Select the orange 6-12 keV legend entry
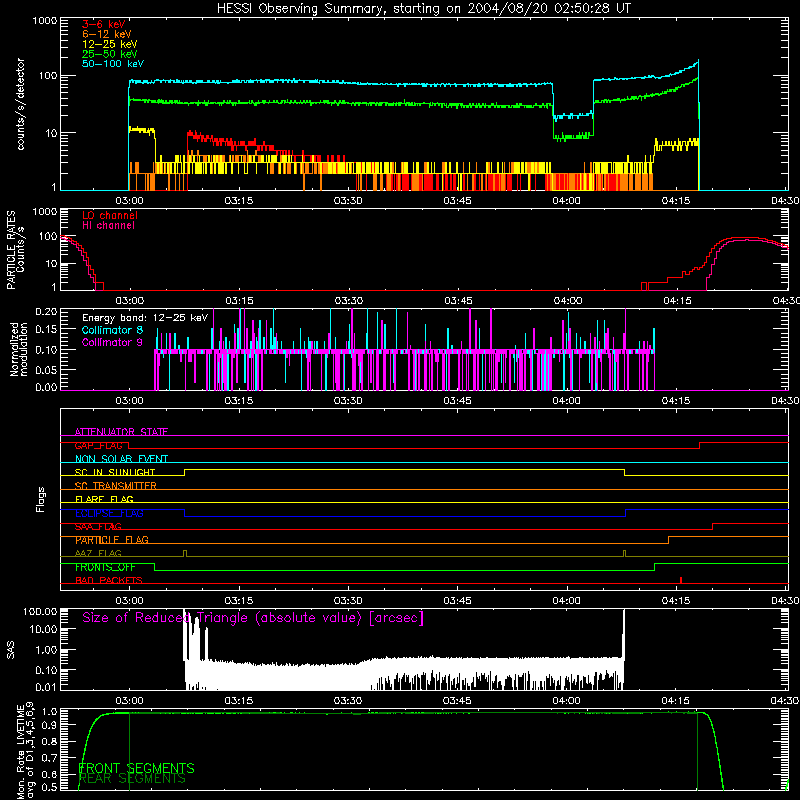800x800 pixels. tap(106, 34)
